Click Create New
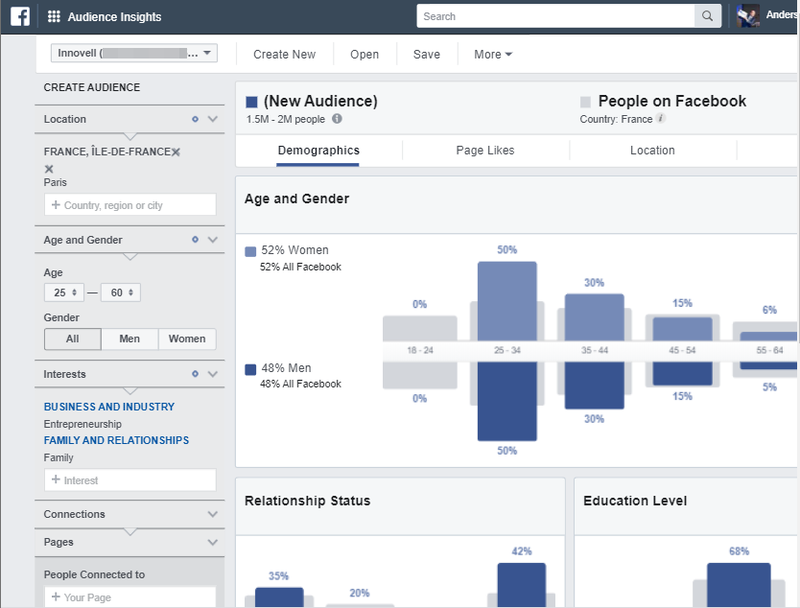This screenshot has height=608, width=800. (285, 54)
